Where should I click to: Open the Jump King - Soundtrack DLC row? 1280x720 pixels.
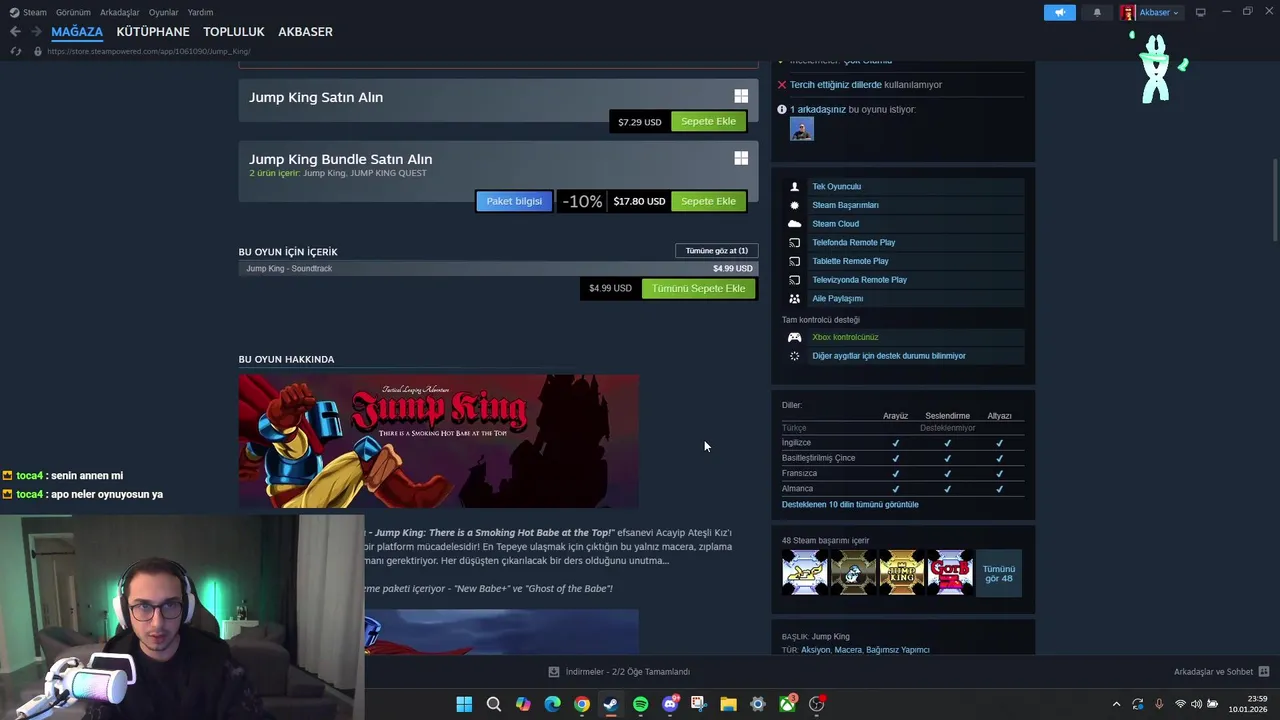click(x=498, y=268)
